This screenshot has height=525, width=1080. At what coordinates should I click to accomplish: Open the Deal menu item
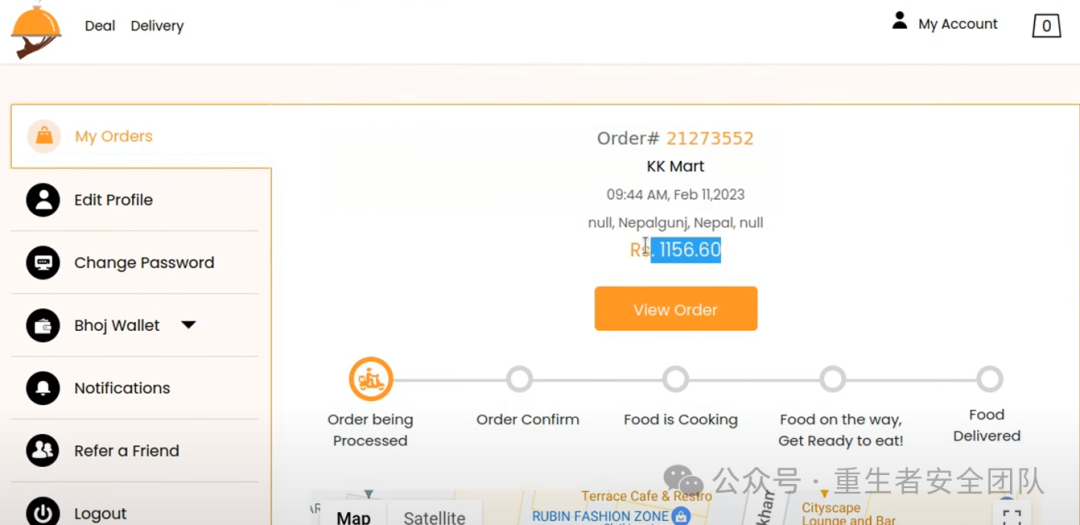pos(100,26)
